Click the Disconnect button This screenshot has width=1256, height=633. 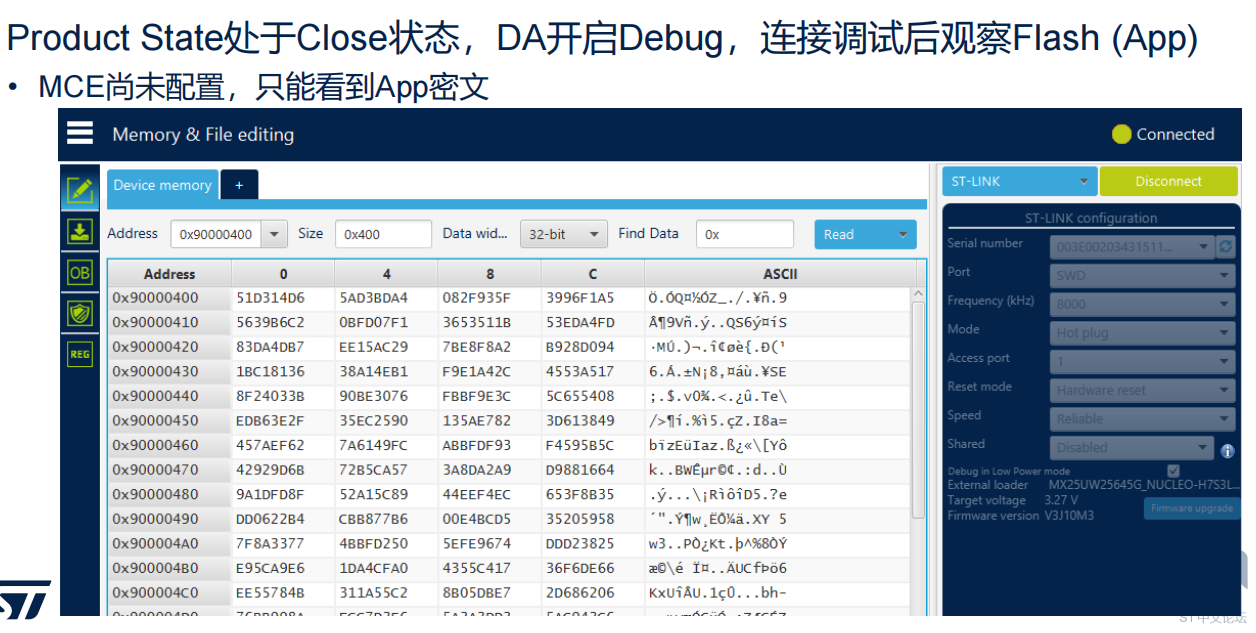1168,181
